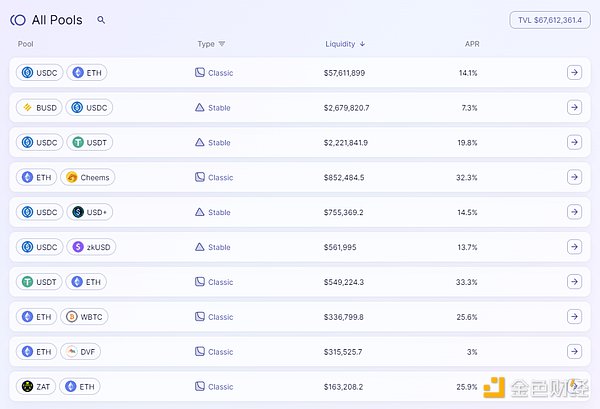Click the TVL $67,612,361.4 button
The width and height of the screenshot is (600, 409).
(x=549, y=20)
